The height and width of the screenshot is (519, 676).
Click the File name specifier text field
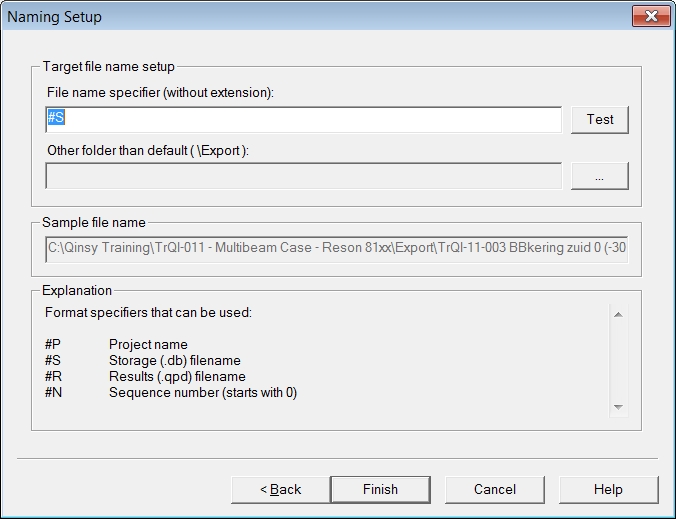click(x=303, y=119)
